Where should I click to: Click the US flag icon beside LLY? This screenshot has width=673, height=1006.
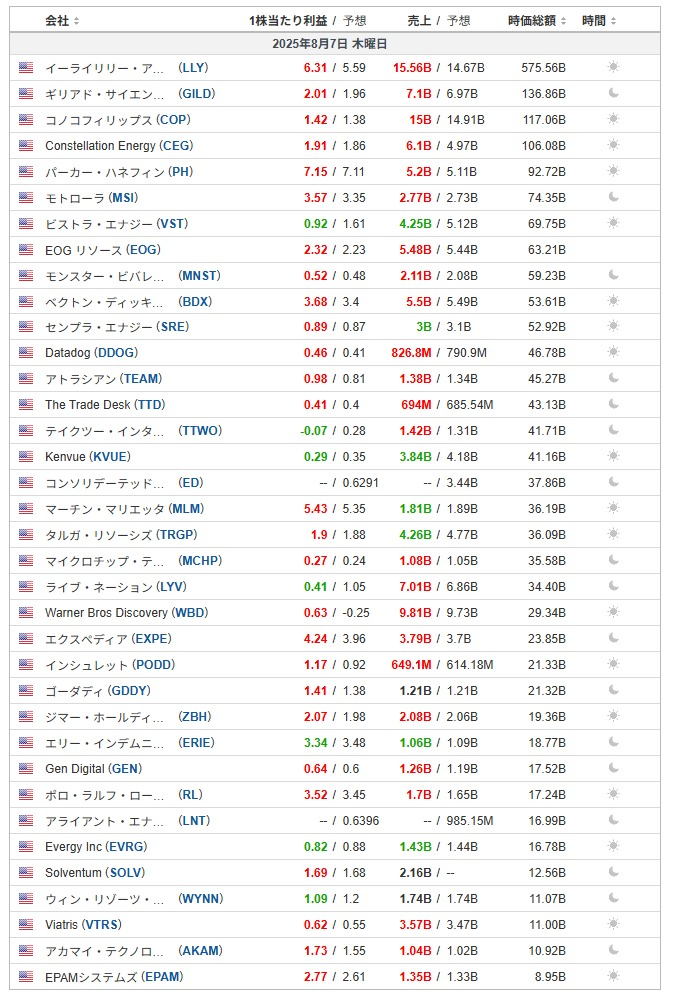tap(26, 67)
